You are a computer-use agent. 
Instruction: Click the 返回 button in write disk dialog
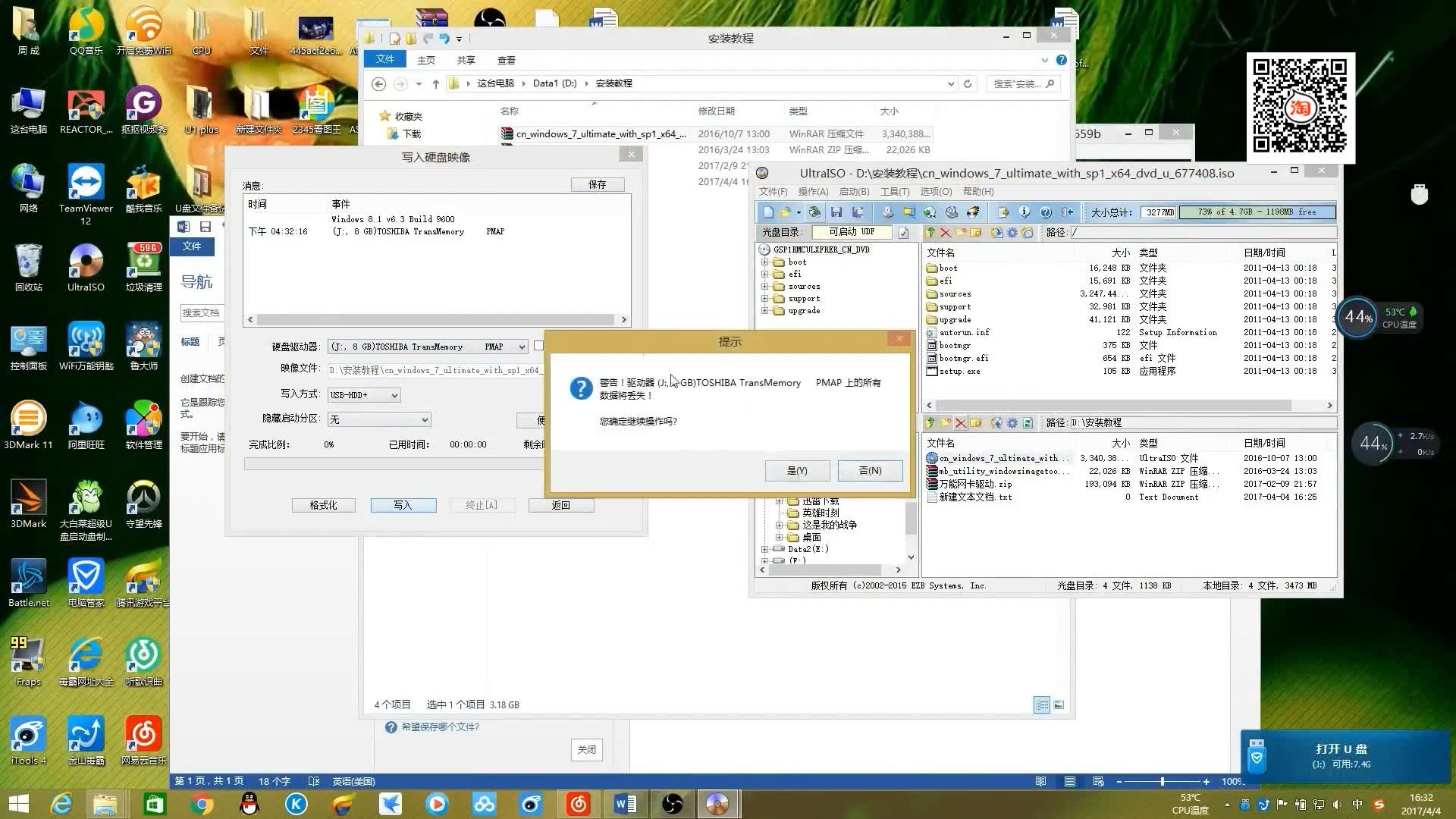click(560, 505)
